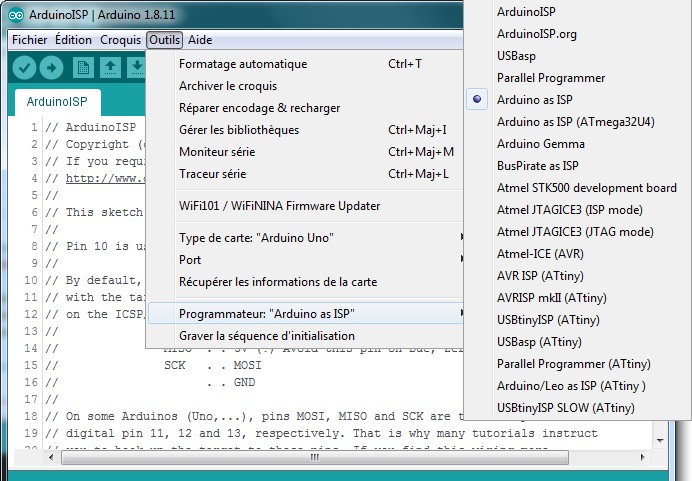The width and height of the screenshot is (692, 481).
Task: Close the Outils menu
Action: 164,40
